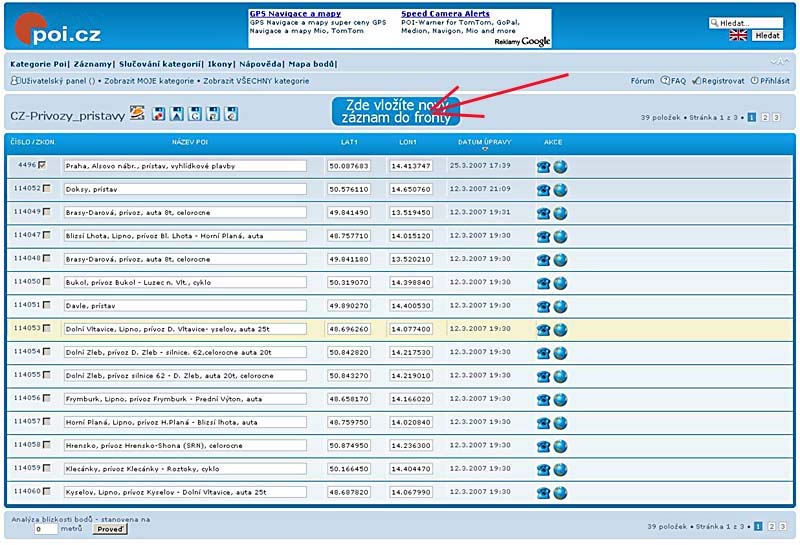Click the Hledat search input field
Image resolution: width=800 pixels, height=545 pixels.
746,23
